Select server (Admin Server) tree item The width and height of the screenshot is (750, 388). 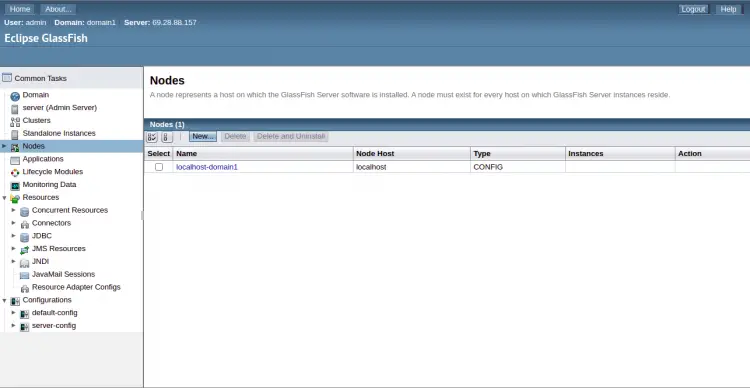[x=59, y=108]
